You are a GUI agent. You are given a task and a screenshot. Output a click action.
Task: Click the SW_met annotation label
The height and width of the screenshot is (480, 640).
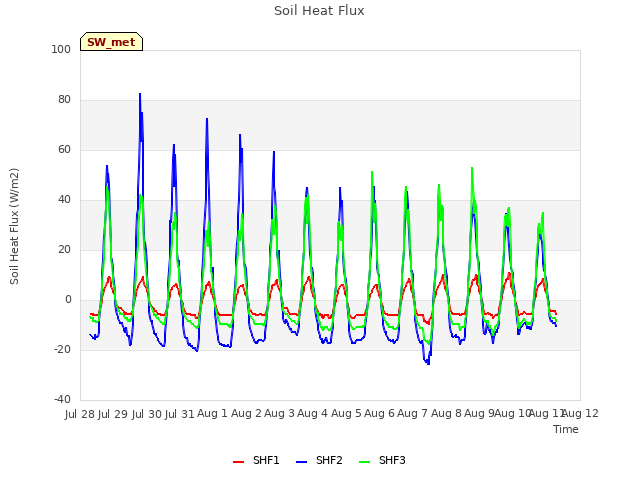tap(111, 42)
